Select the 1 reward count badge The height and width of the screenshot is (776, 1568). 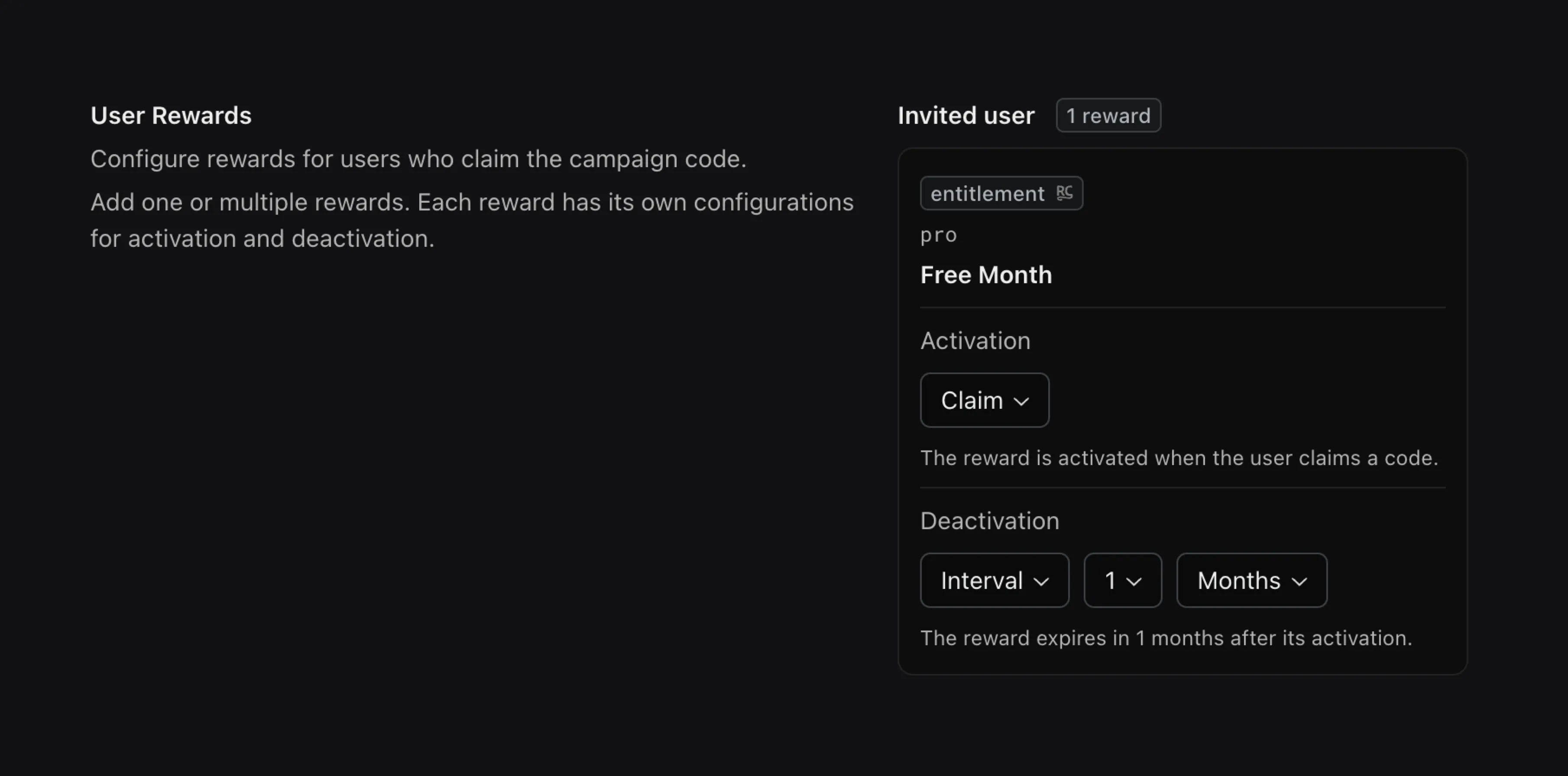(1108, 115)
